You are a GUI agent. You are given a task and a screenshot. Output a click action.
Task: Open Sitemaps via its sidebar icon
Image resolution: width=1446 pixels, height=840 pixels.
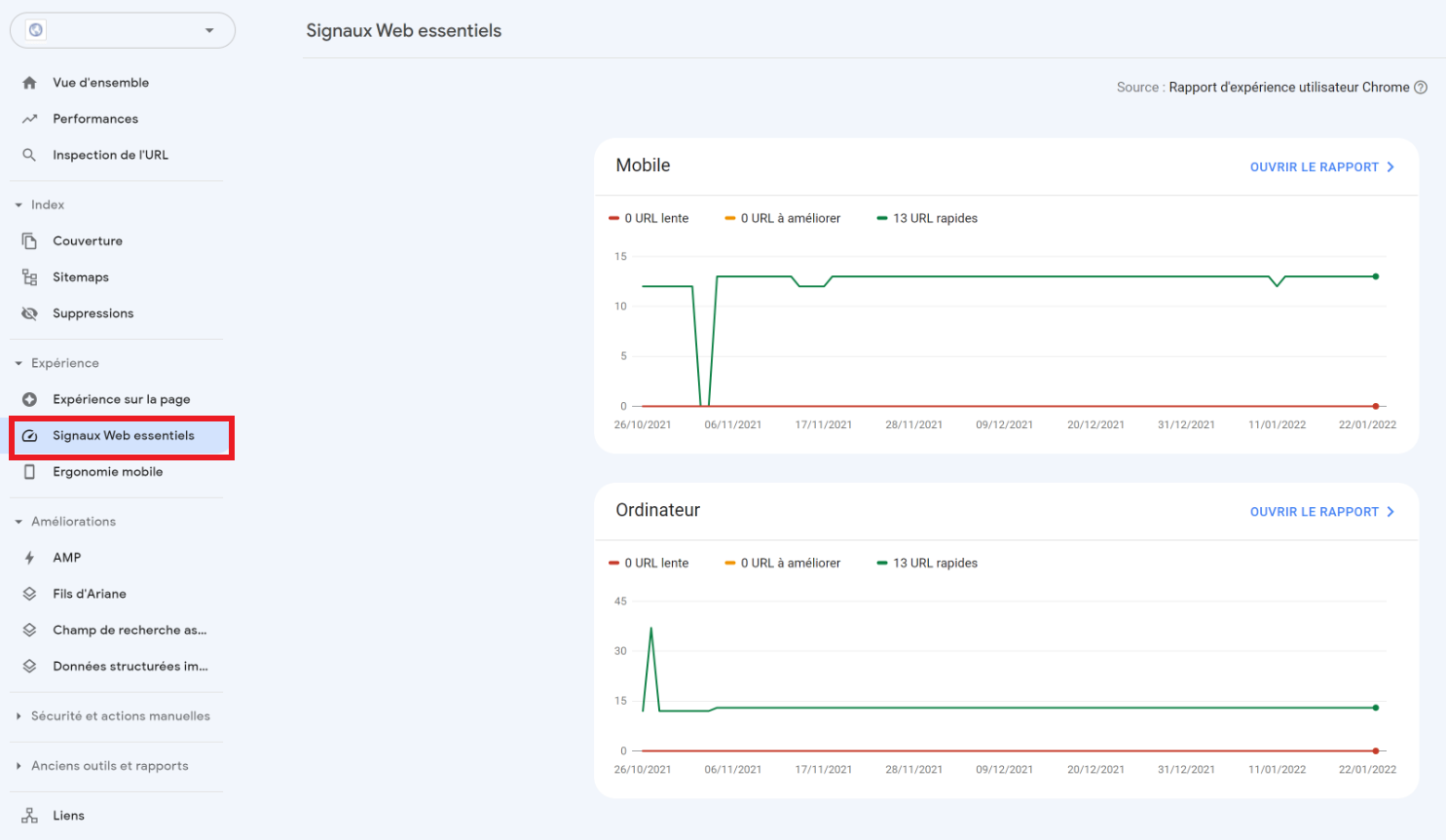[31, 276]
